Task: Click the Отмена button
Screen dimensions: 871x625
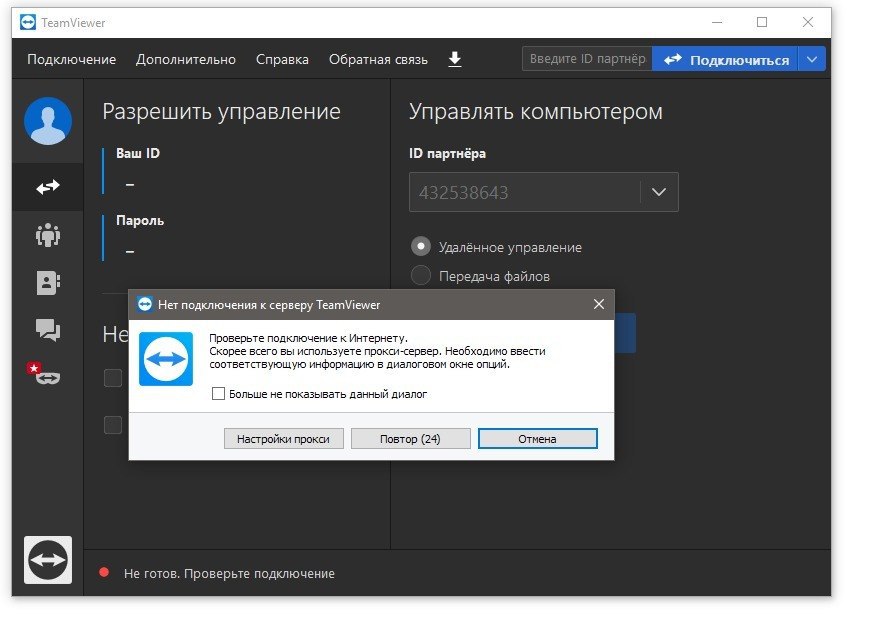Action: point(538,439)
